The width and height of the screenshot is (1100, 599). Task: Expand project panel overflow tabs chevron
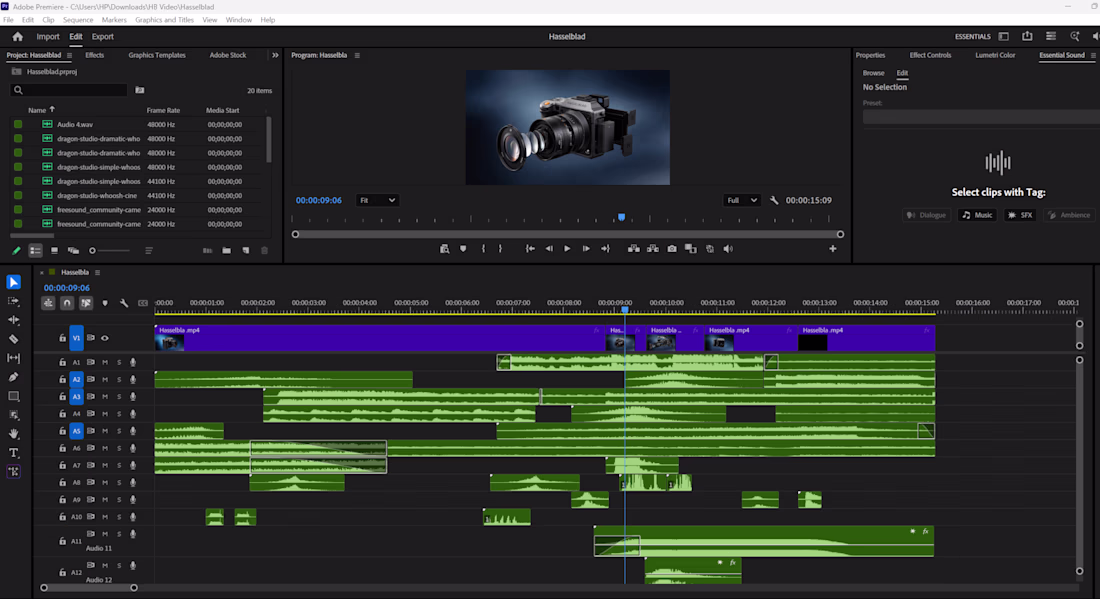[275, 55]
